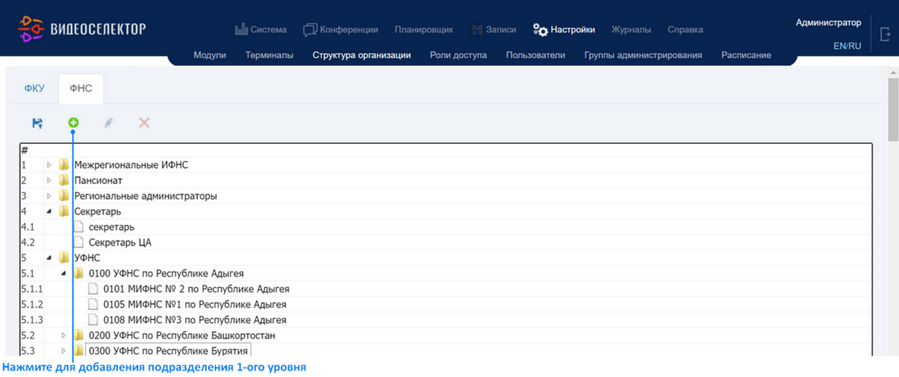Click the red X delete icon

click(144, 123)
